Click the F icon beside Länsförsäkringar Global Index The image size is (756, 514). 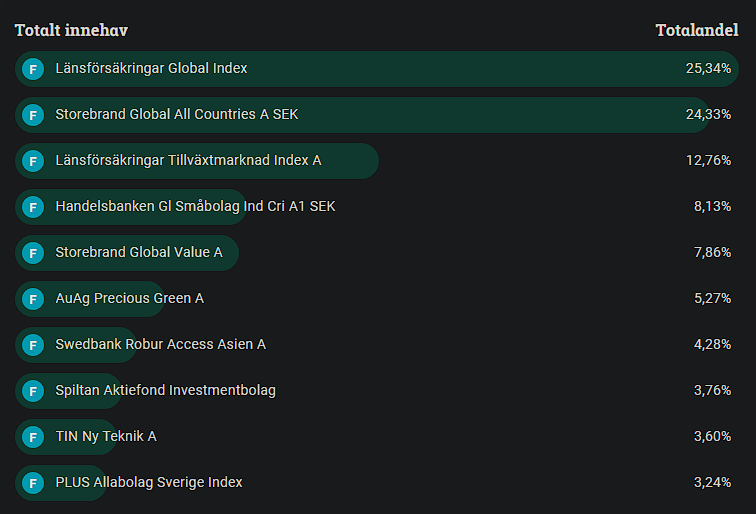pyautogui.click(x=33, y=69)
